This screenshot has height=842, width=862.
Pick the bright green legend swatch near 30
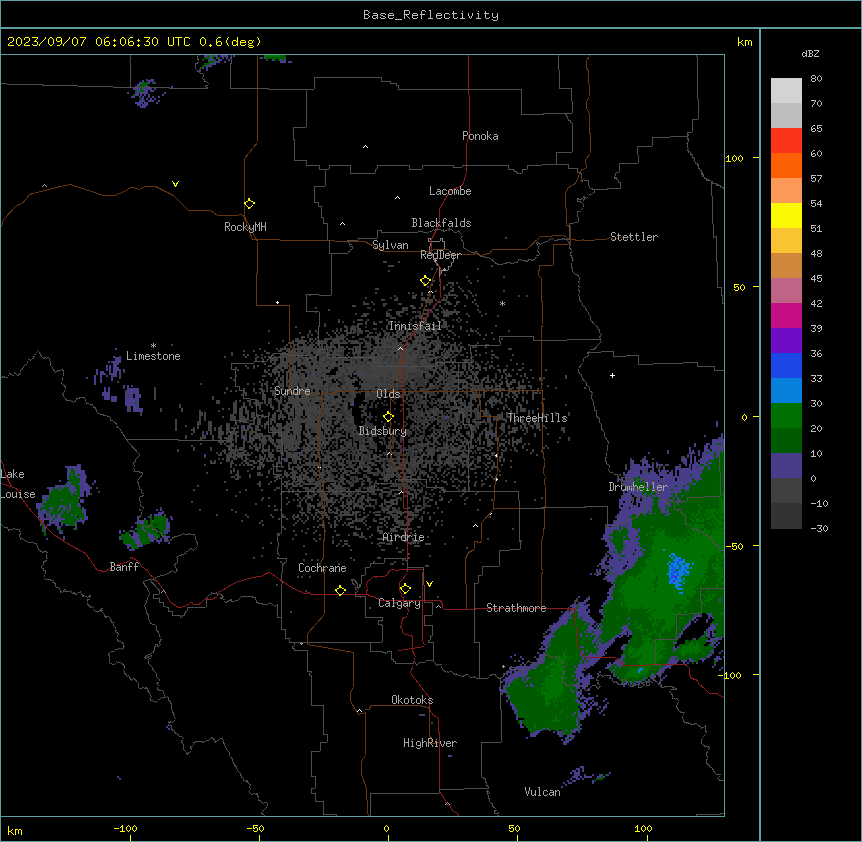(786, 416)
